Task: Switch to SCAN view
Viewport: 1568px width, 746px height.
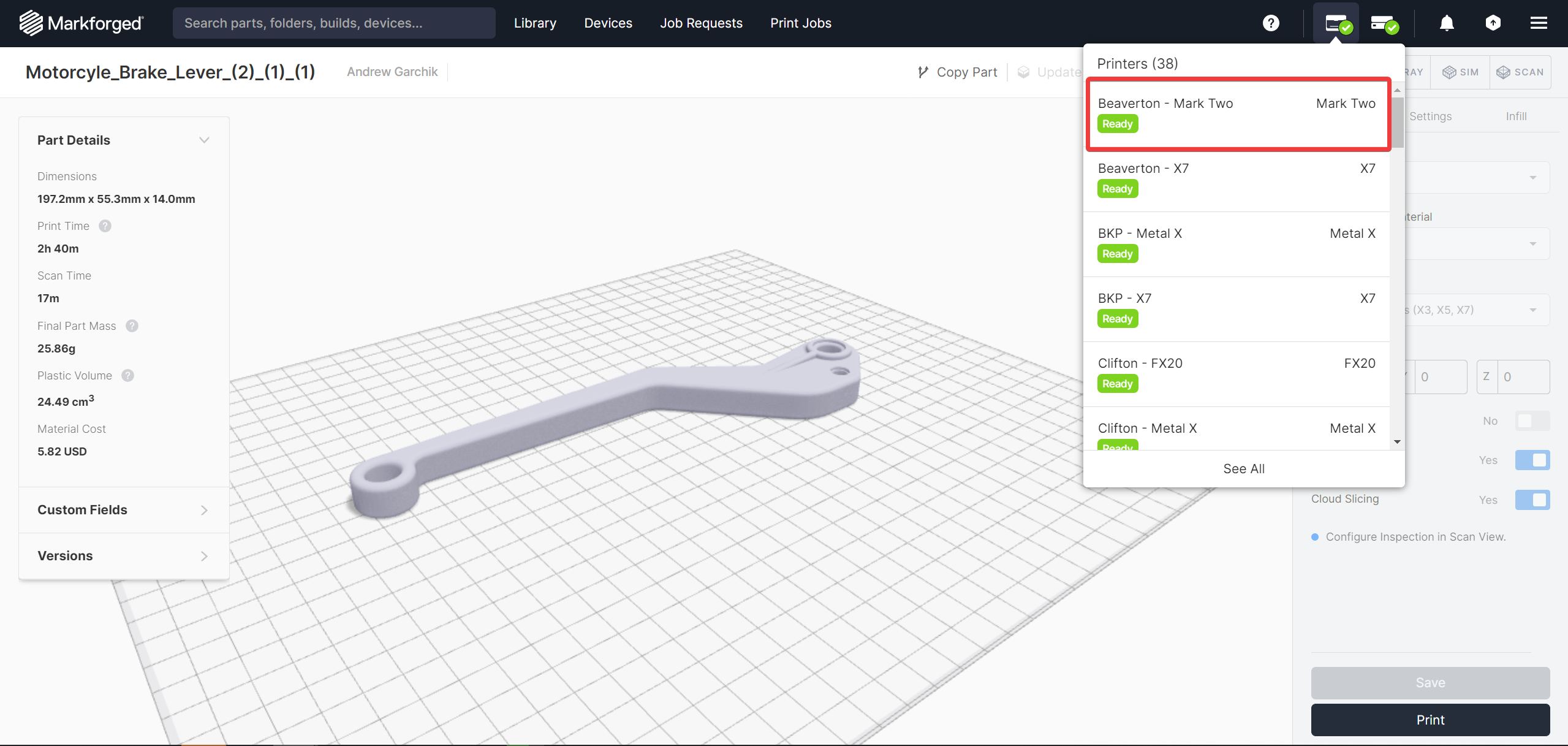Action: pos(1520,72)
